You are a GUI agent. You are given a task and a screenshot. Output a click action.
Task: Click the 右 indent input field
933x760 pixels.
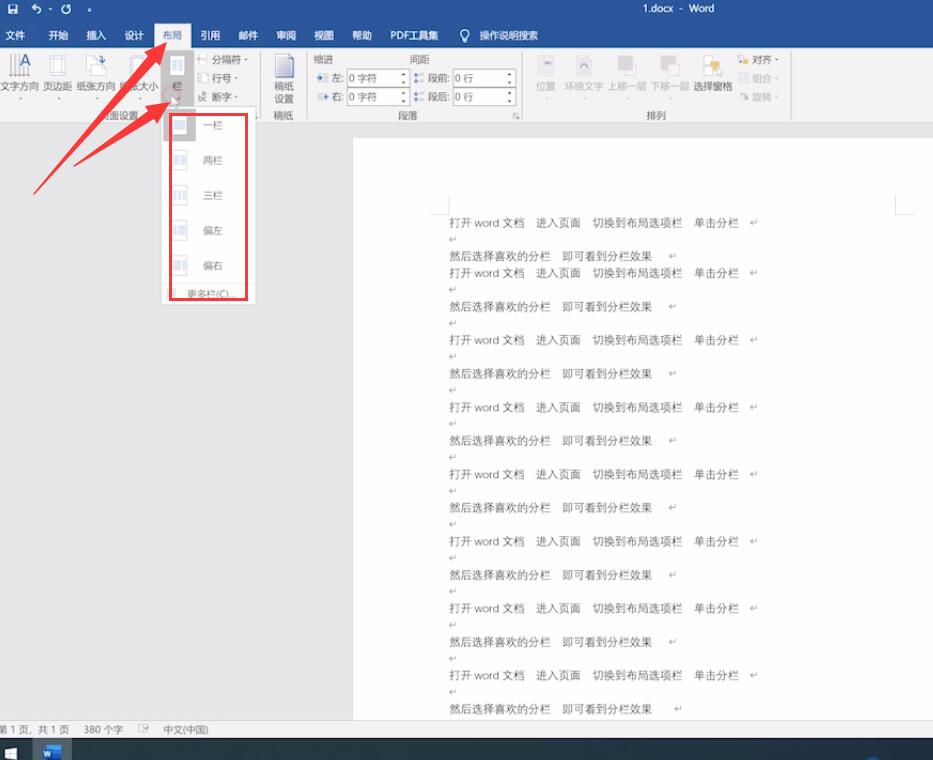pos(373,96)
